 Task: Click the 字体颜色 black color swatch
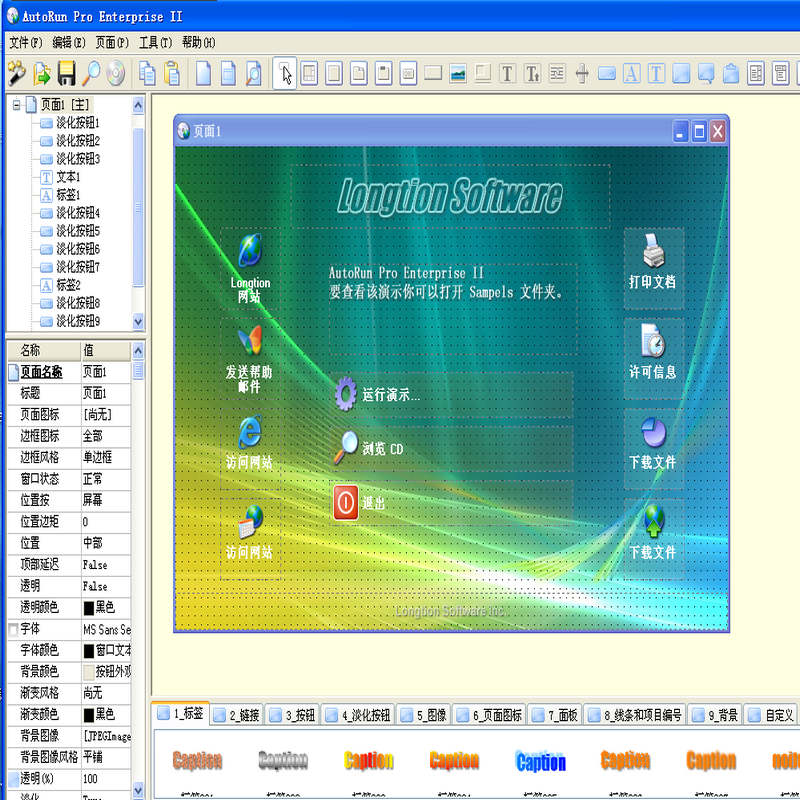[x=89, y=651]
